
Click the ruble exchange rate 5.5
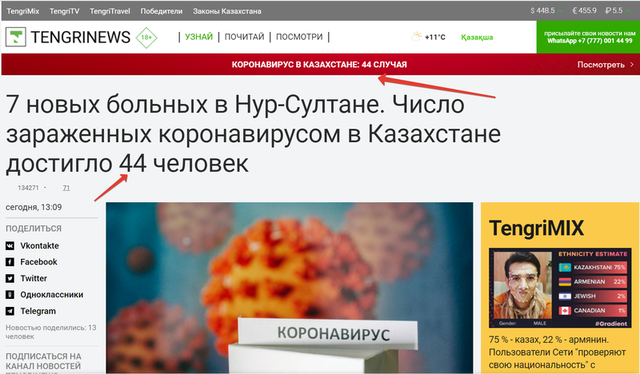[614, 11]
